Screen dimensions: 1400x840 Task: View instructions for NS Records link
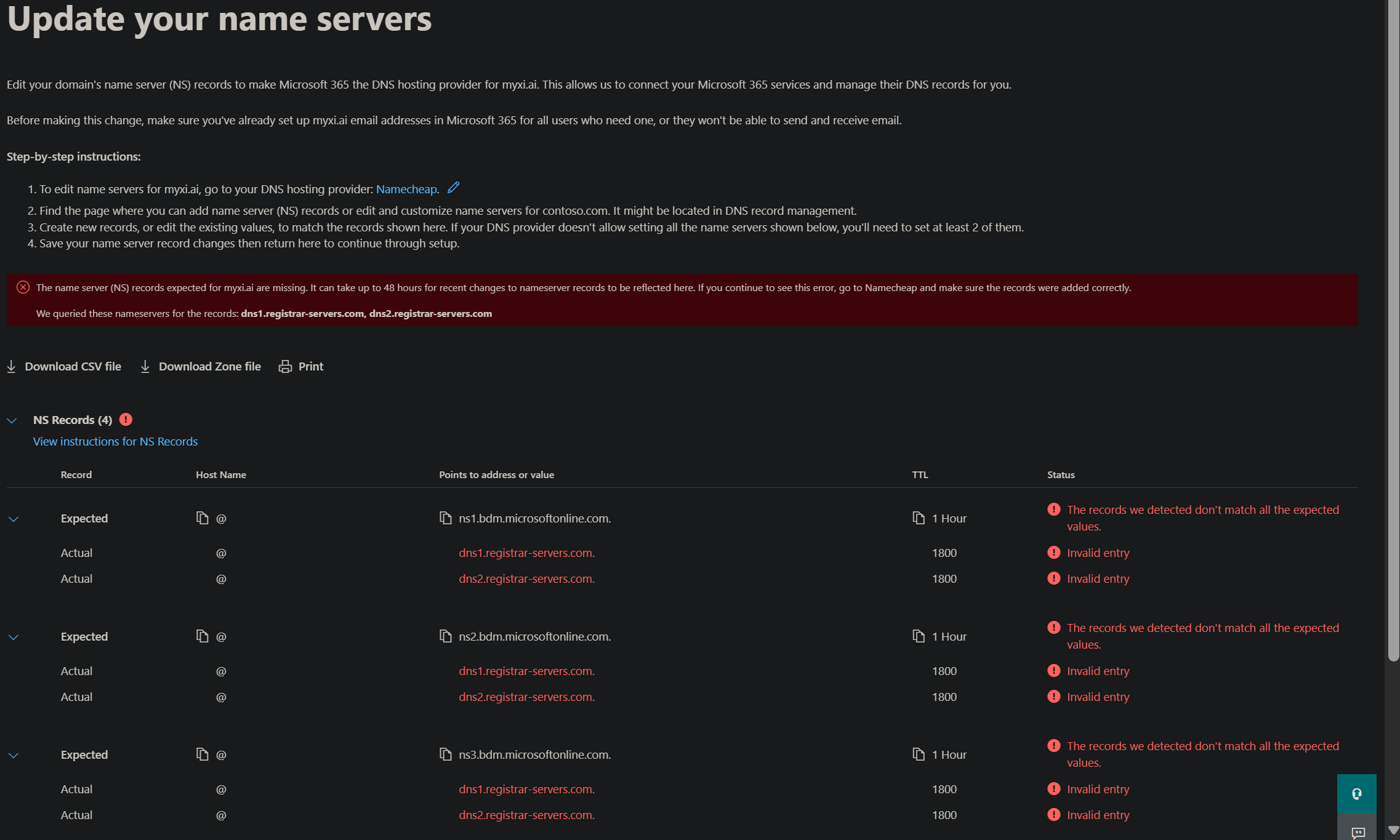[x=115, y=441]
